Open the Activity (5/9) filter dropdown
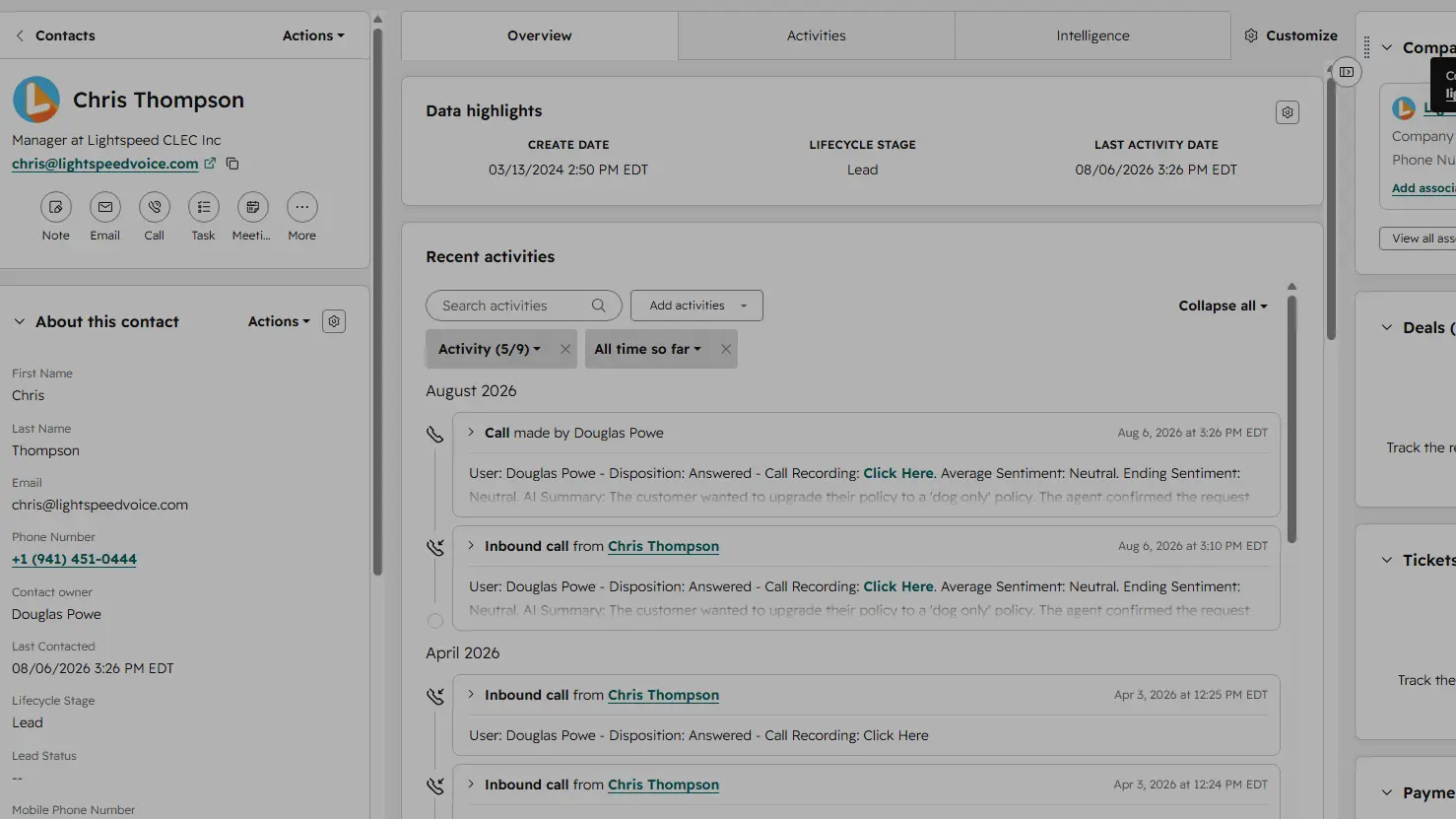1456x819 pixels. 490,349
